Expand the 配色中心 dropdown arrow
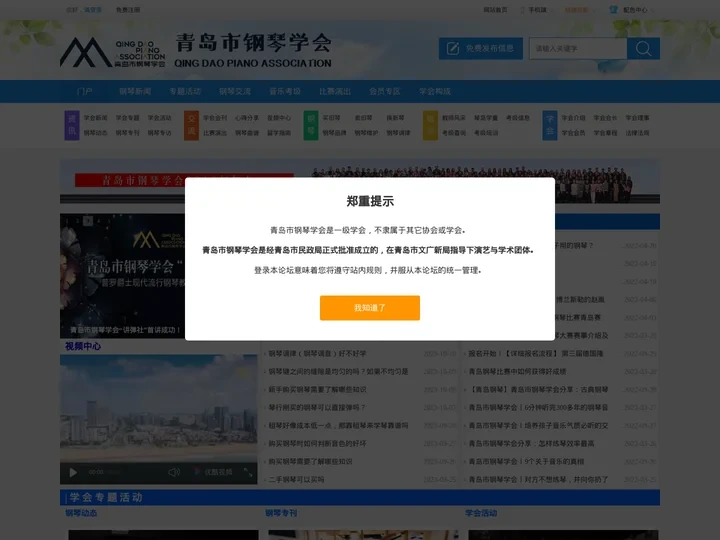 coord(653,10)
